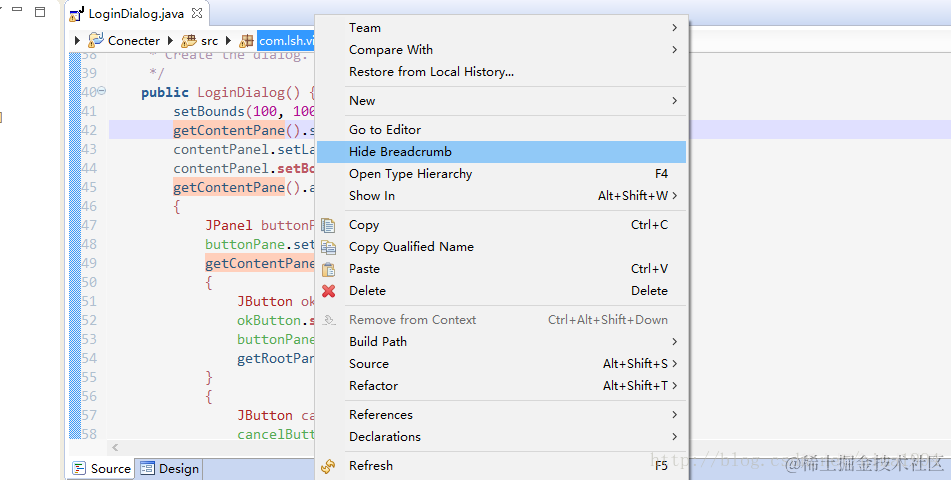Viewport: 951px width, 480px height.
Task: Click the References submenu arrow
Action: (674, 414)
